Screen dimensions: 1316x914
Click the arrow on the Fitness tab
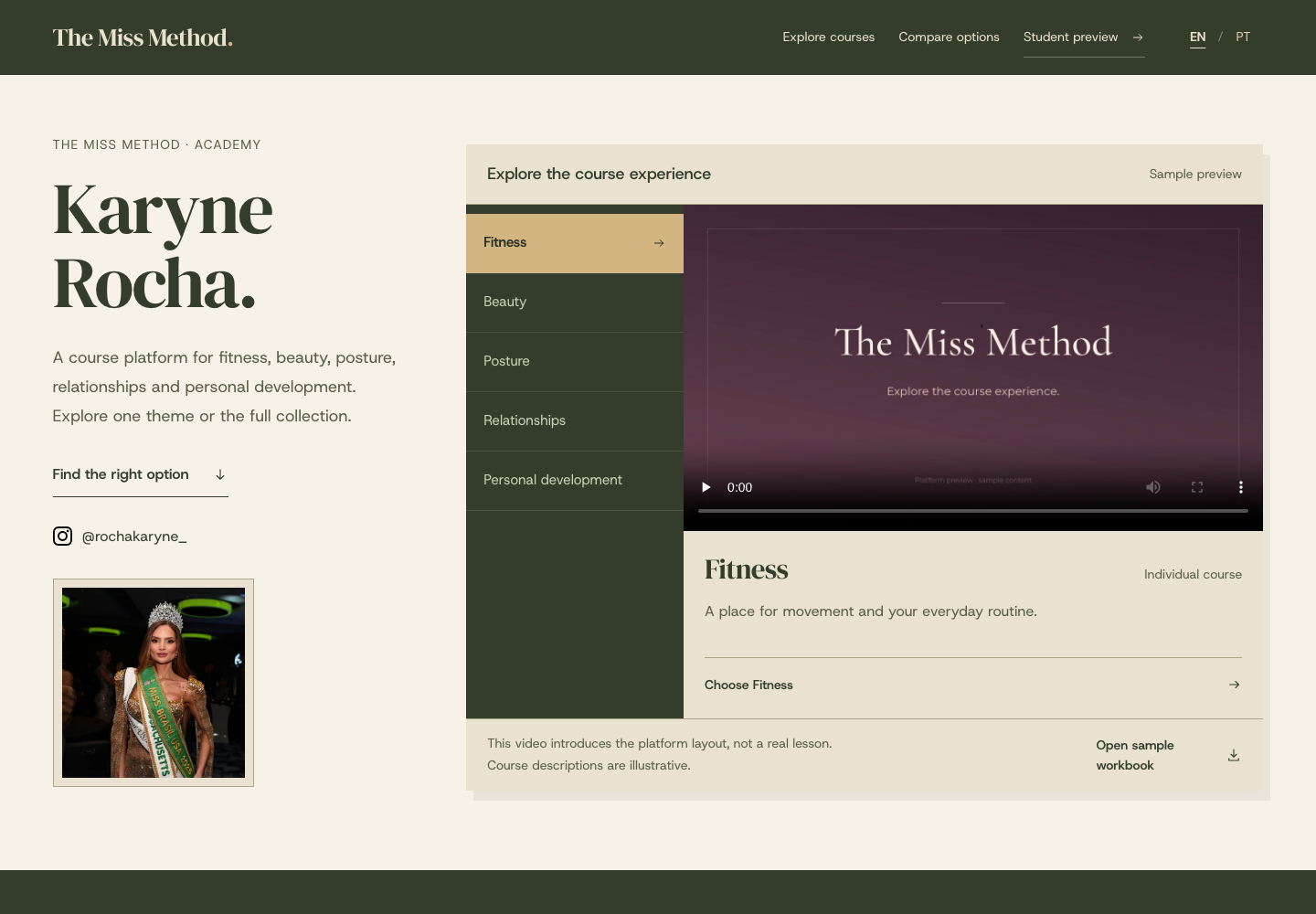(659, 243)
